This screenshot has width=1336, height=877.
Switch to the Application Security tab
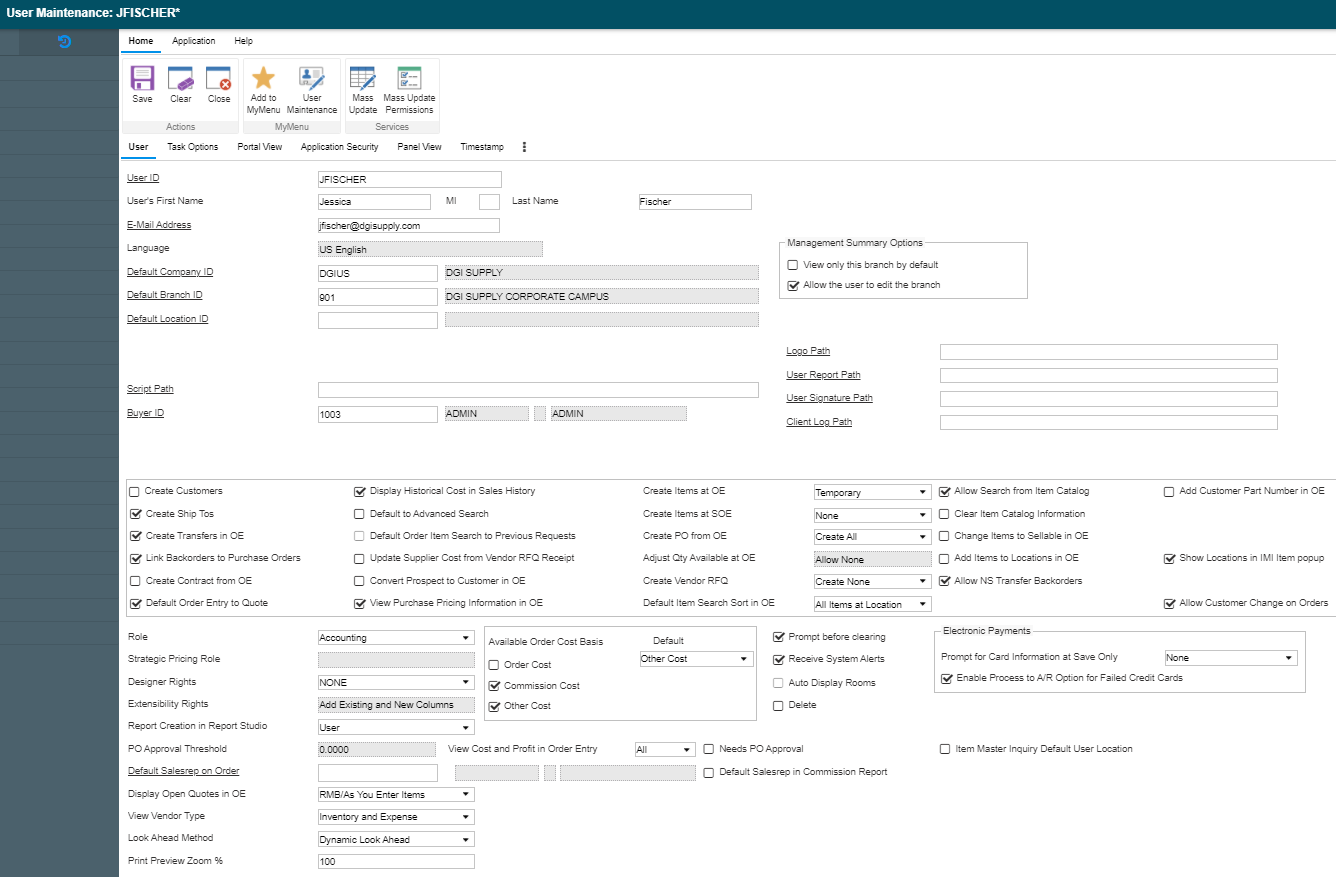[339, 147]
